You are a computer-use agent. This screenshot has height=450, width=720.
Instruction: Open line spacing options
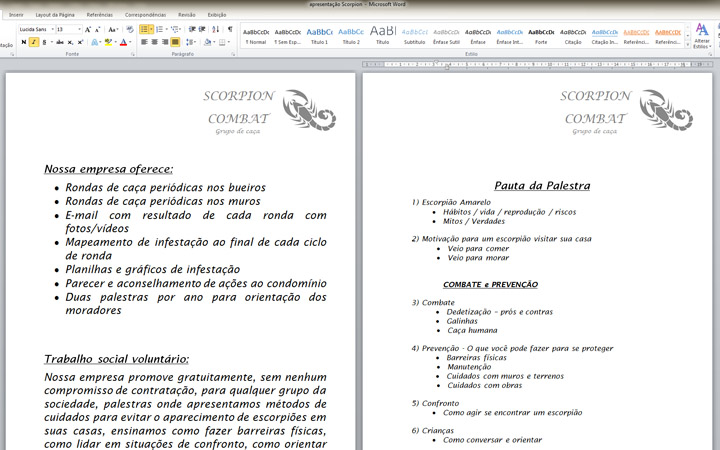(x=191, y=42)
